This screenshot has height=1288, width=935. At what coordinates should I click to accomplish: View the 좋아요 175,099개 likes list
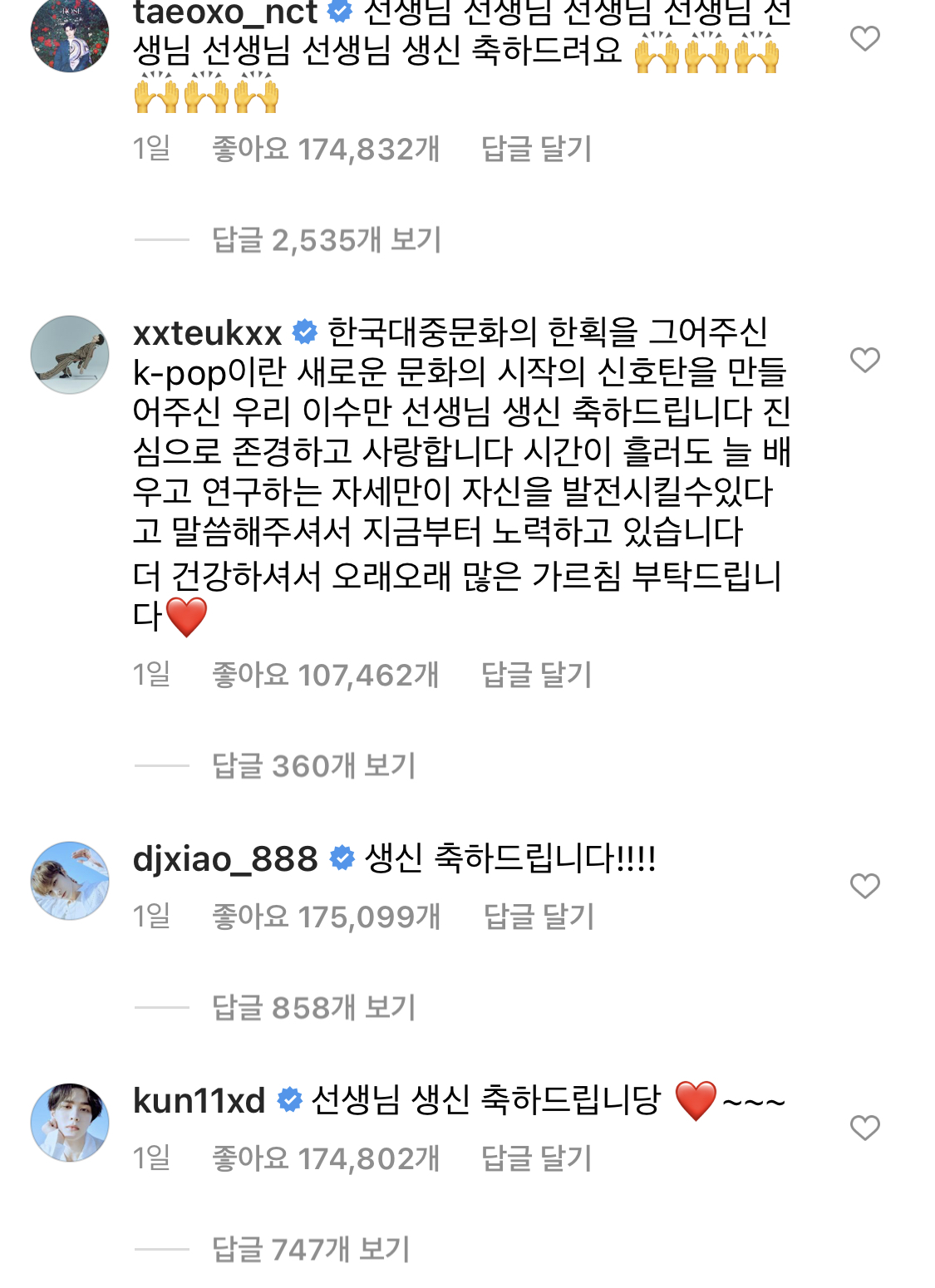click(327, 917)
